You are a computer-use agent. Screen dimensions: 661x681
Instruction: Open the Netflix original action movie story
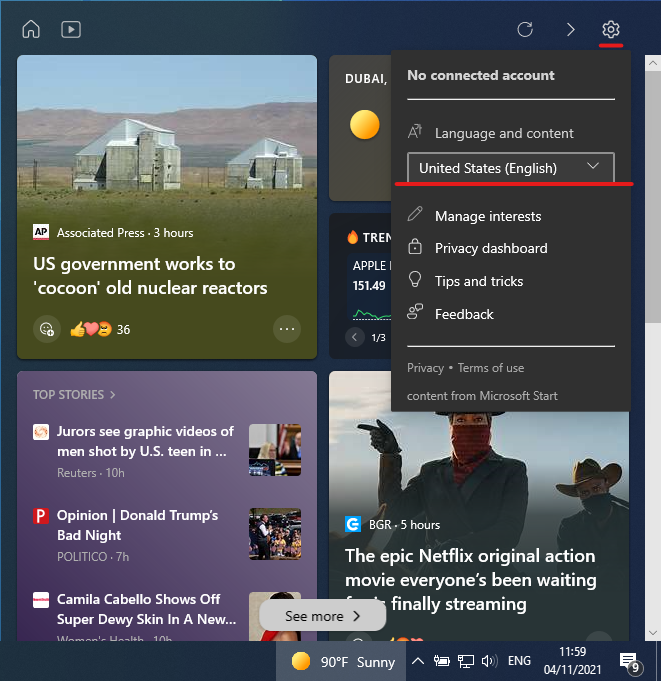pyautogui.click(x=471, y=580)
